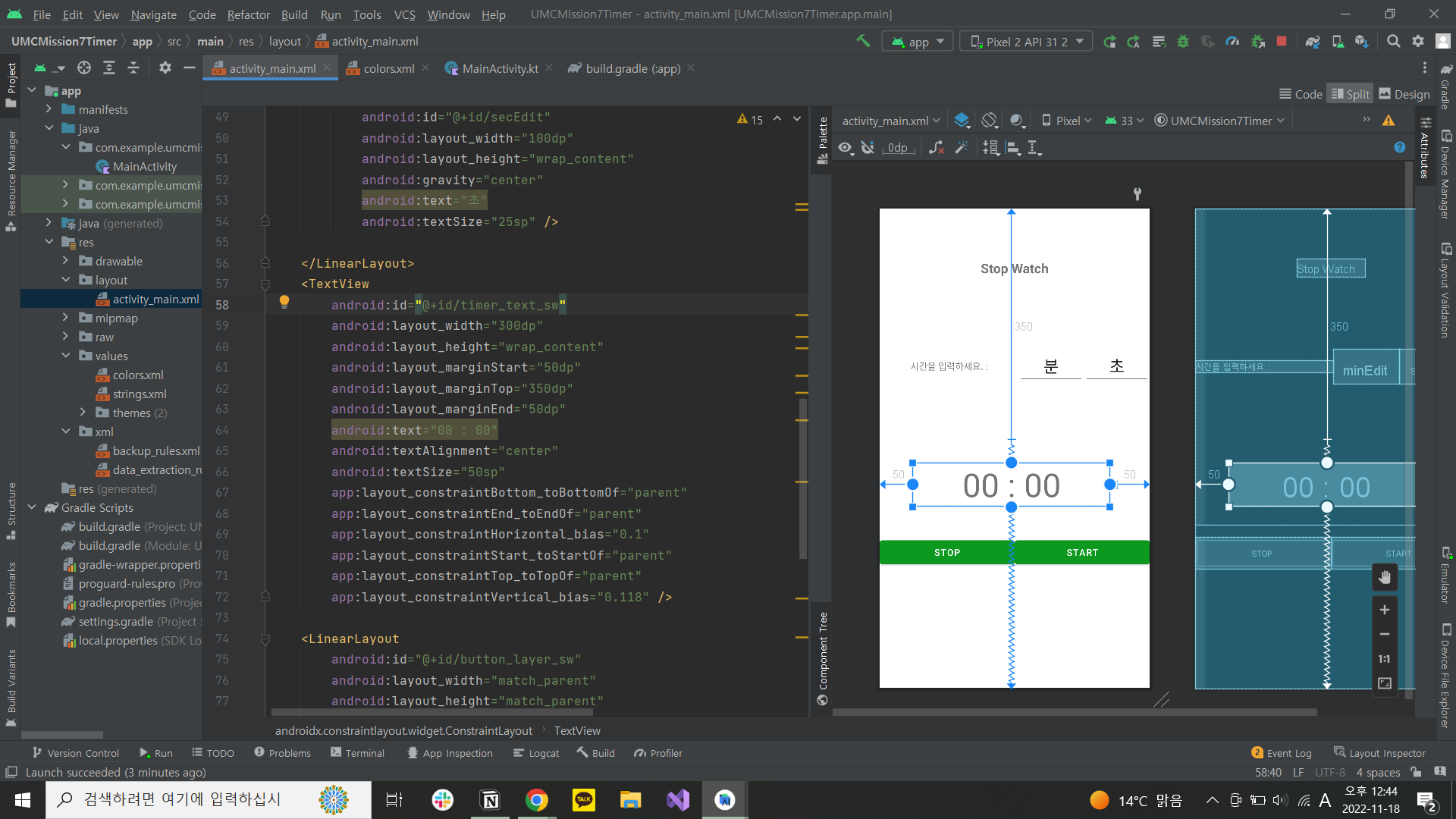Open the SDK Manager toolbar icon

coord(1362,42)
